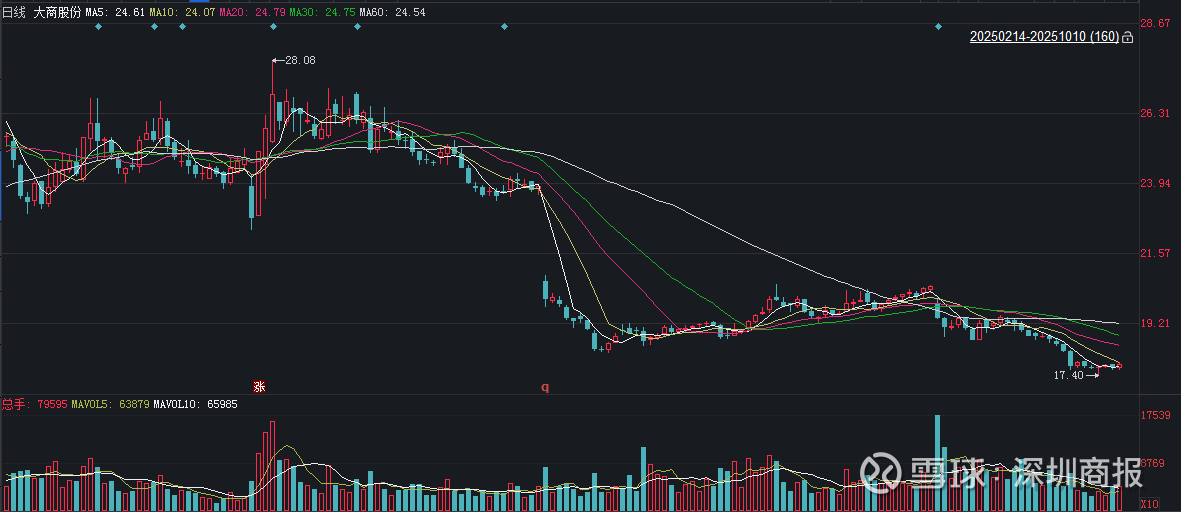Open the 总手 volume indicator label
The height and width of the screenshot is (512, 1181).
pos(14,404)
